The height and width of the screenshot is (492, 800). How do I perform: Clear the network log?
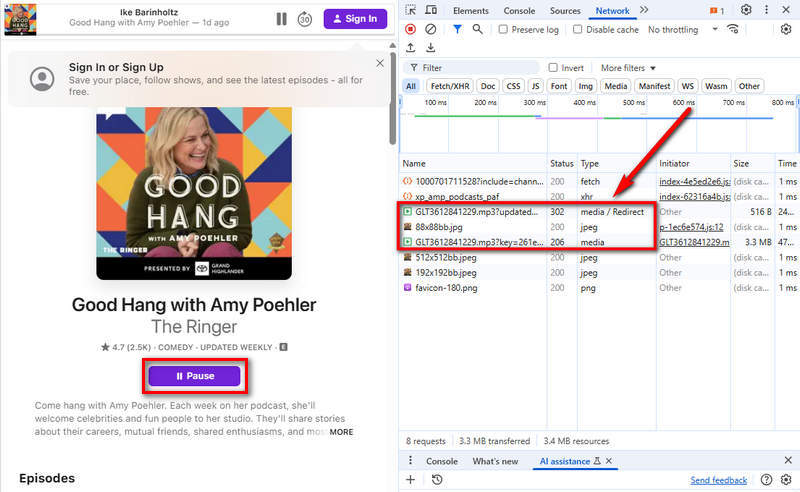pyautogui.click(x=431, y=30)
